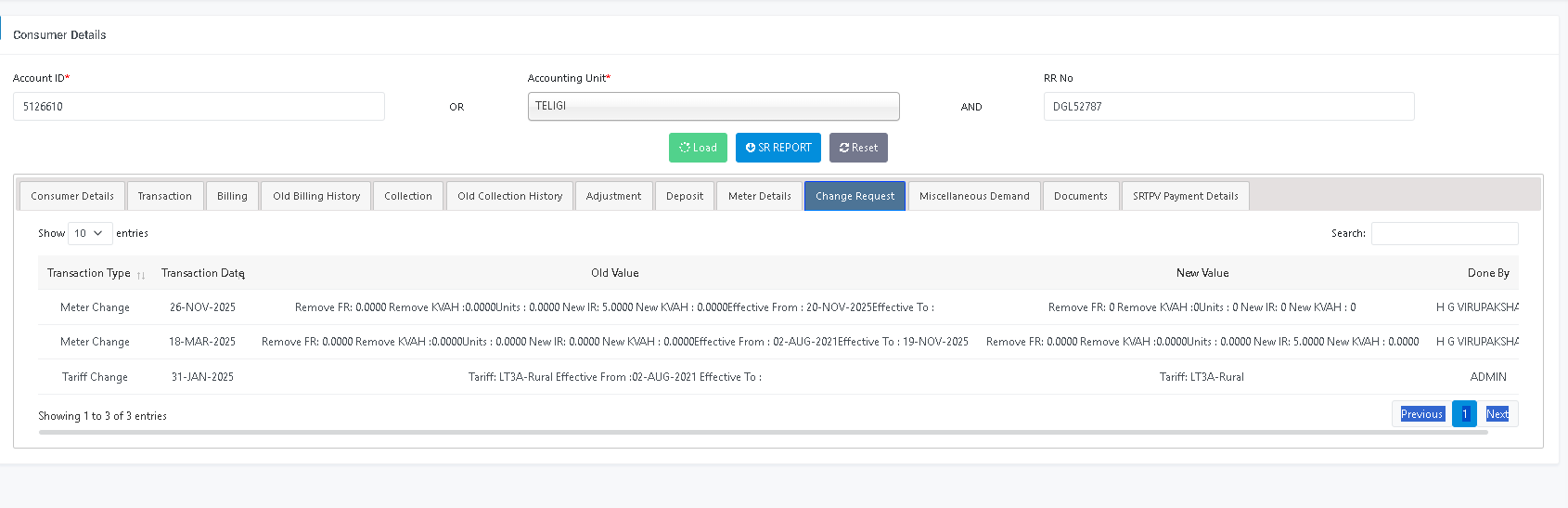This screenshot has height=508, width=1568.
Task: Click Meter Change in the 26-NOV-2025 row
Action: tap(95, 307)
